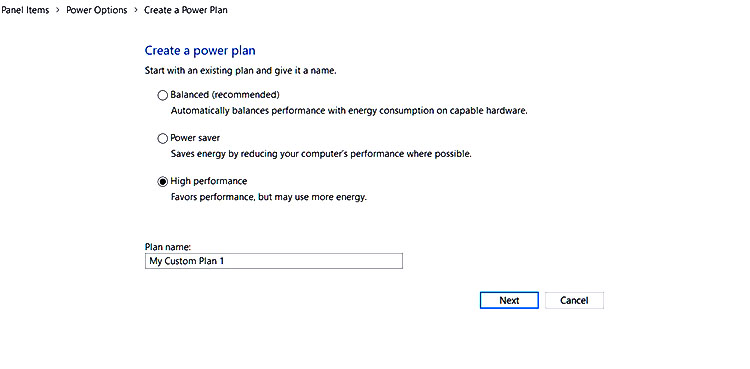Click the 'Favors performance' description line
Screen dimensions: 750x369
(269, 197)
